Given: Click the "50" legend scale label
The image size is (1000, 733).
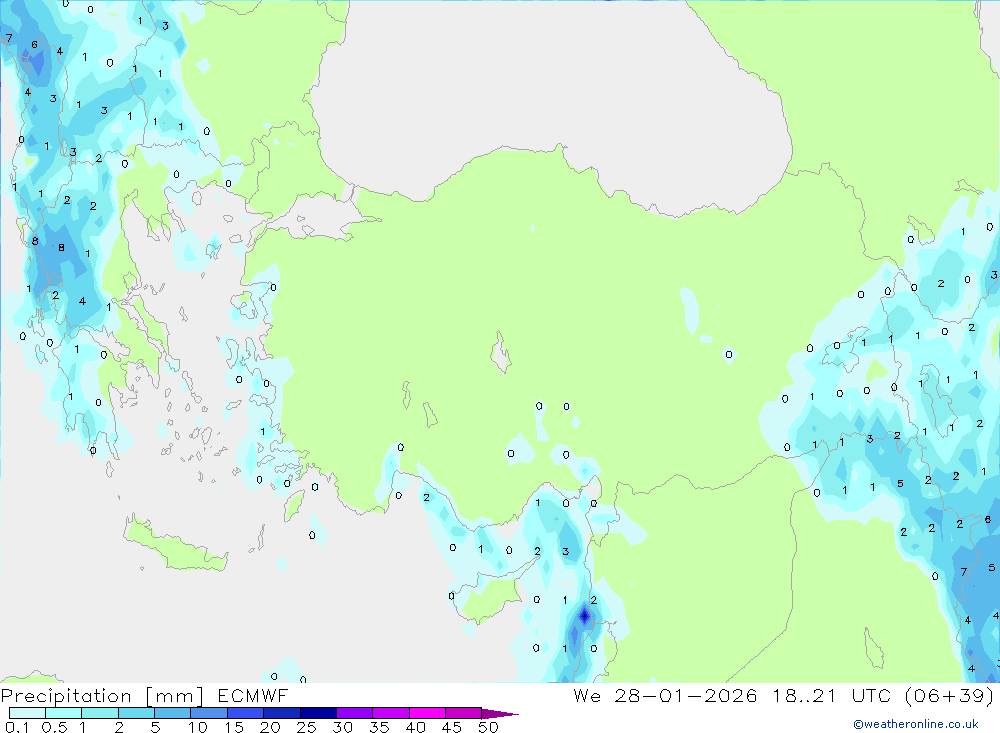Looking at the screenshot, I should [488, 727].
